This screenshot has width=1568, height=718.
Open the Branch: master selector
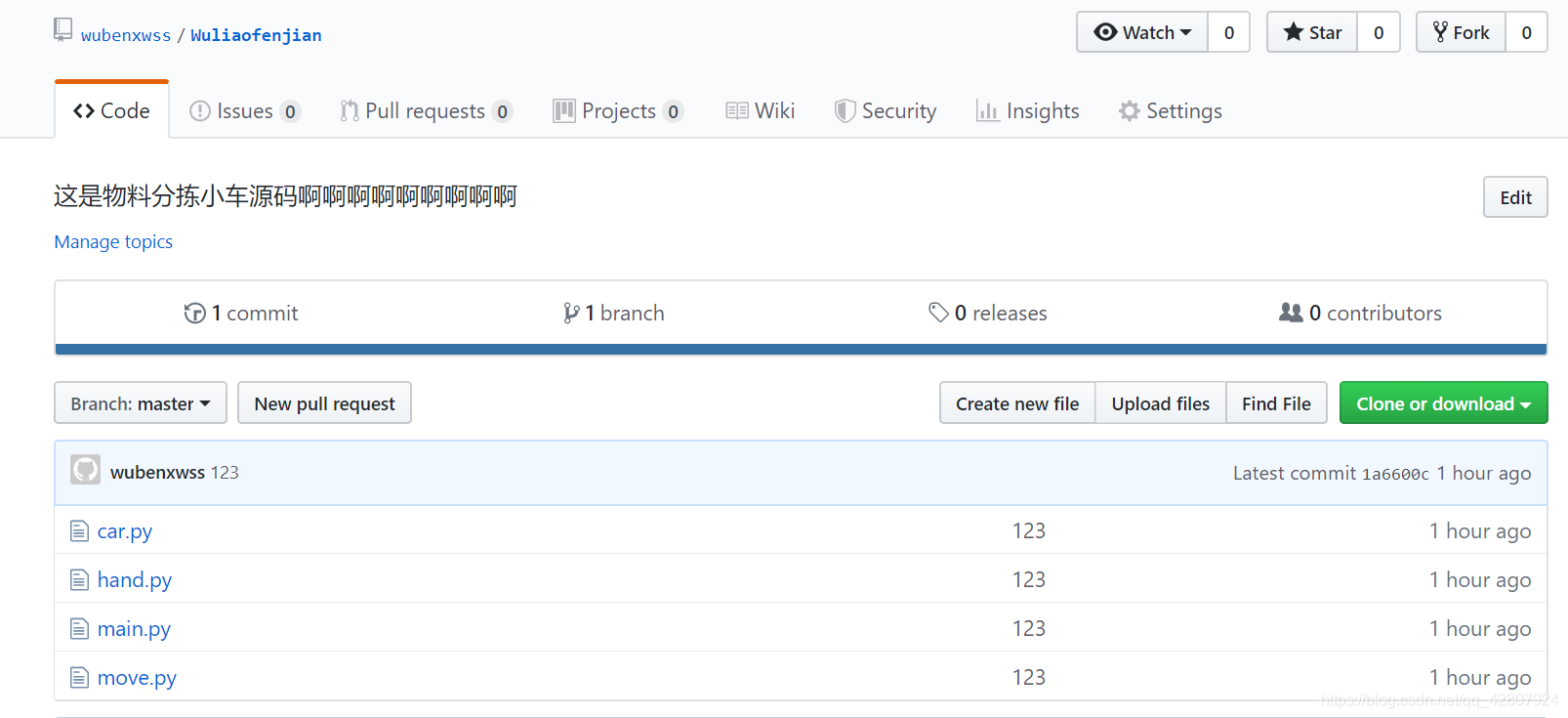coord(141,402)
